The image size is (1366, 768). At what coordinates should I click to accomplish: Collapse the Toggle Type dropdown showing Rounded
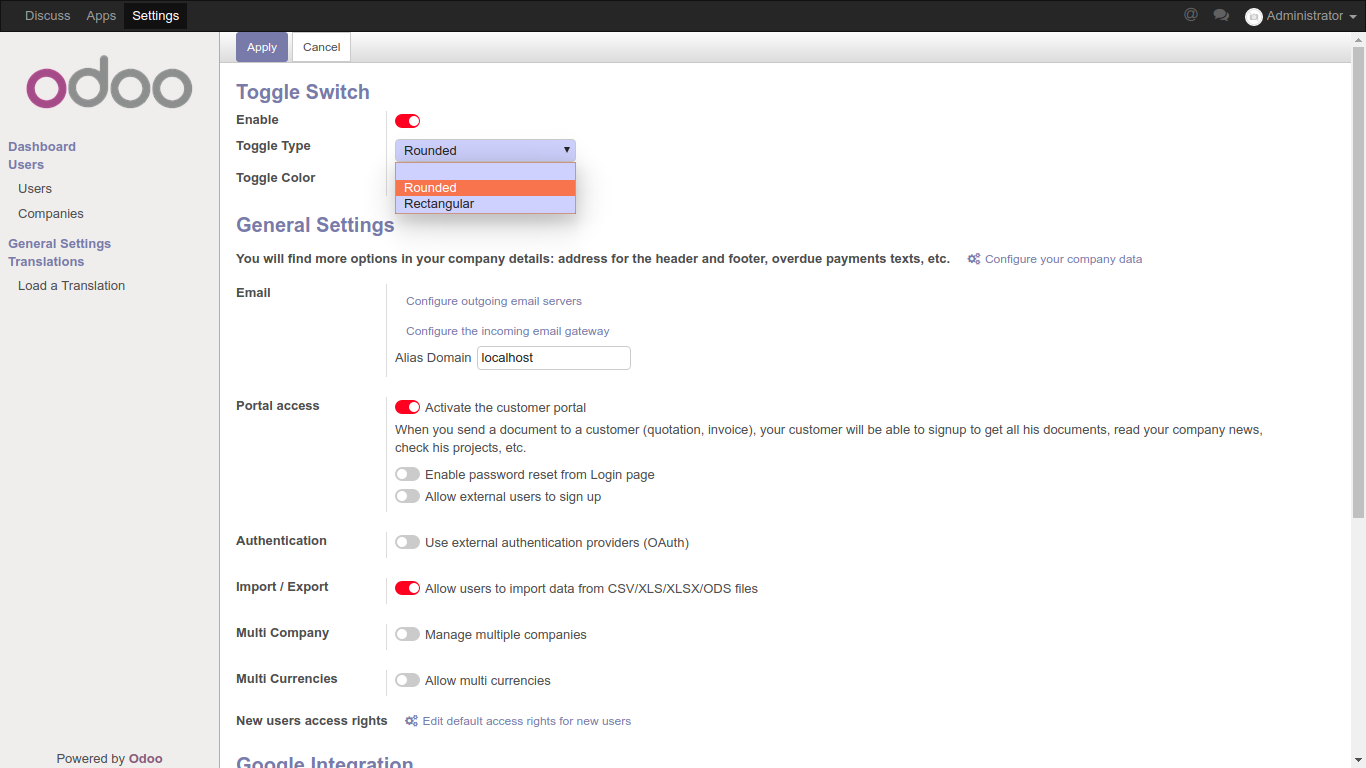click(x=485, y=150)
